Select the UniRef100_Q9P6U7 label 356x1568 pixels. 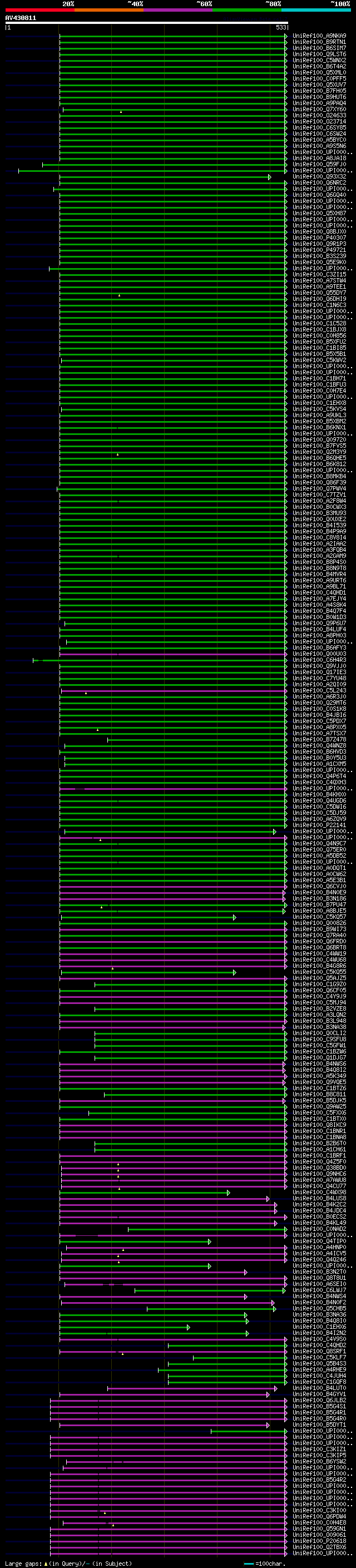319,624
